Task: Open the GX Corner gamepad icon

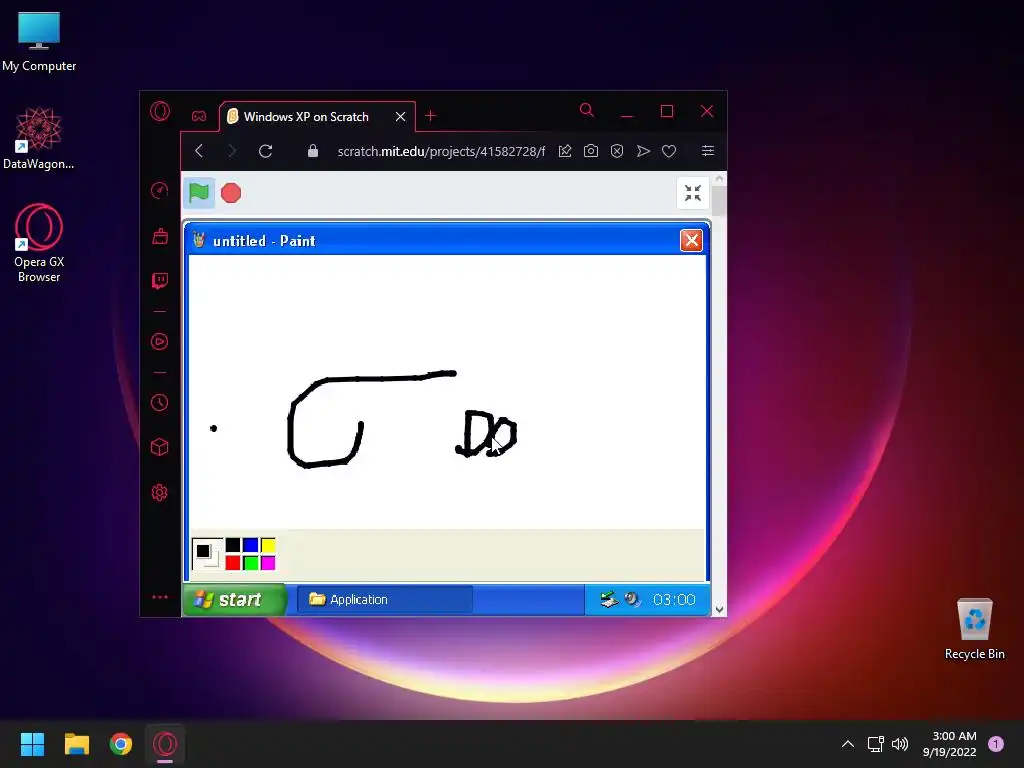Action: click(199, 116)
